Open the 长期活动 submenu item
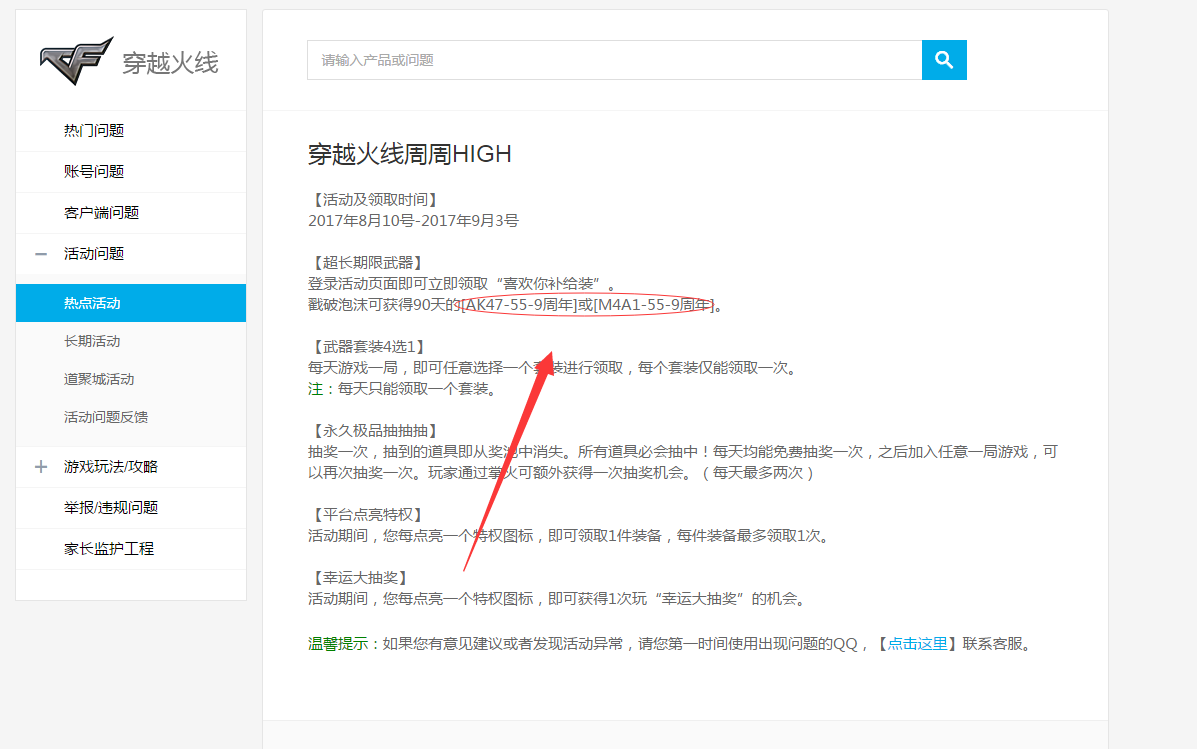This screenshot has width=1197, height=749. coord(92,341)
